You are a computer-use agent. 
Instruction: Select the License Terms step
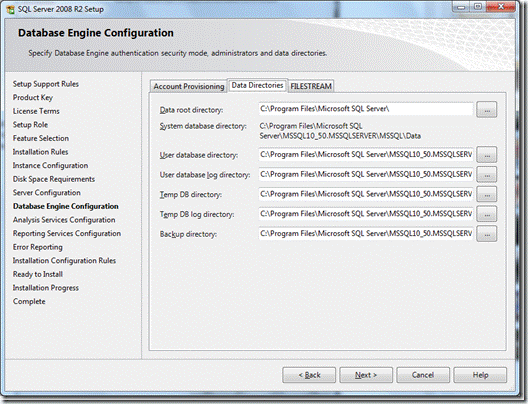[36, 111]
